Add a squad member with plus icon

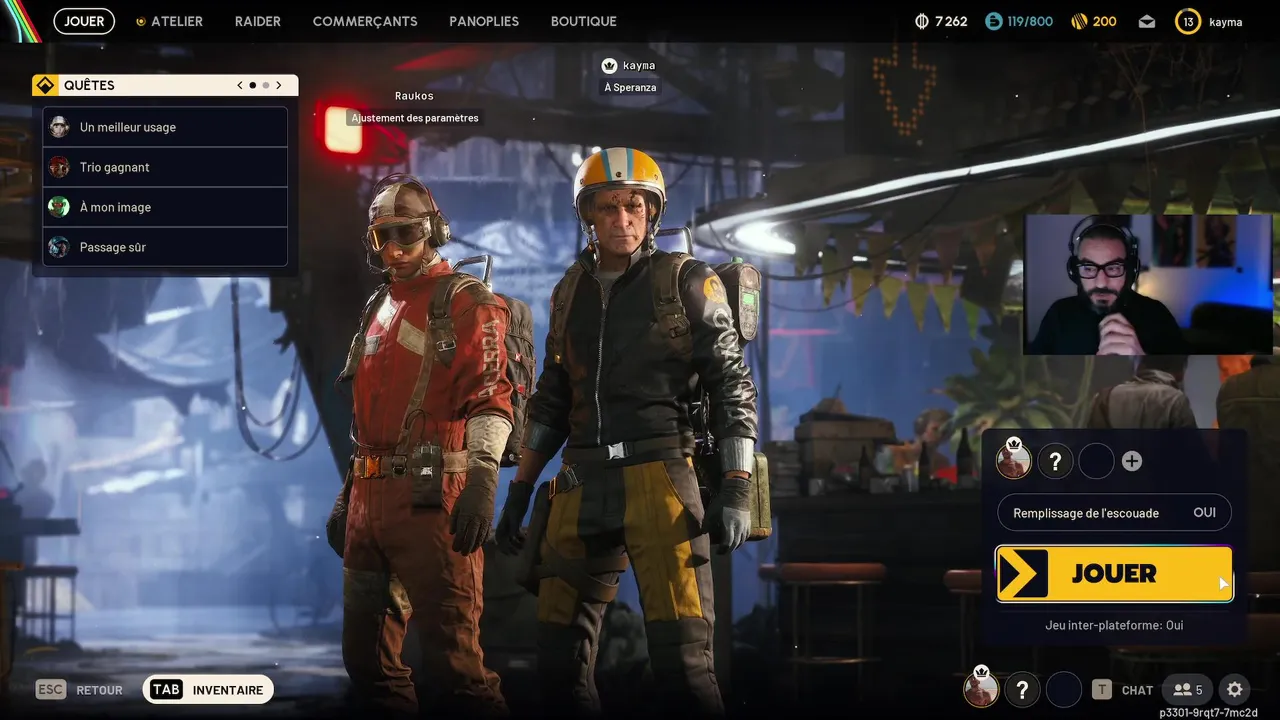coord(1132,461)
